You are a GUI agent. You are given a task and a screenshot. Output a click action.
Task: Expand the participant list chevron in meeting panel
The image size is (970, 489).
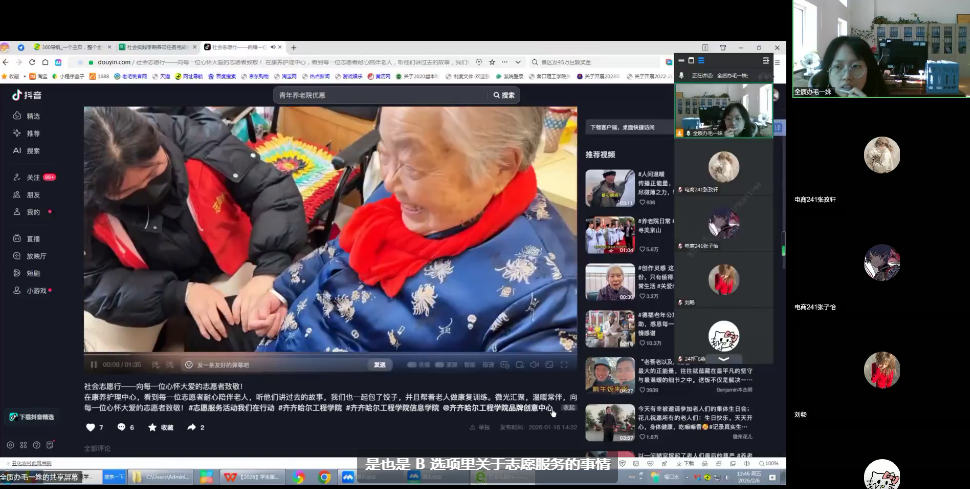click(x=724, y=357)
